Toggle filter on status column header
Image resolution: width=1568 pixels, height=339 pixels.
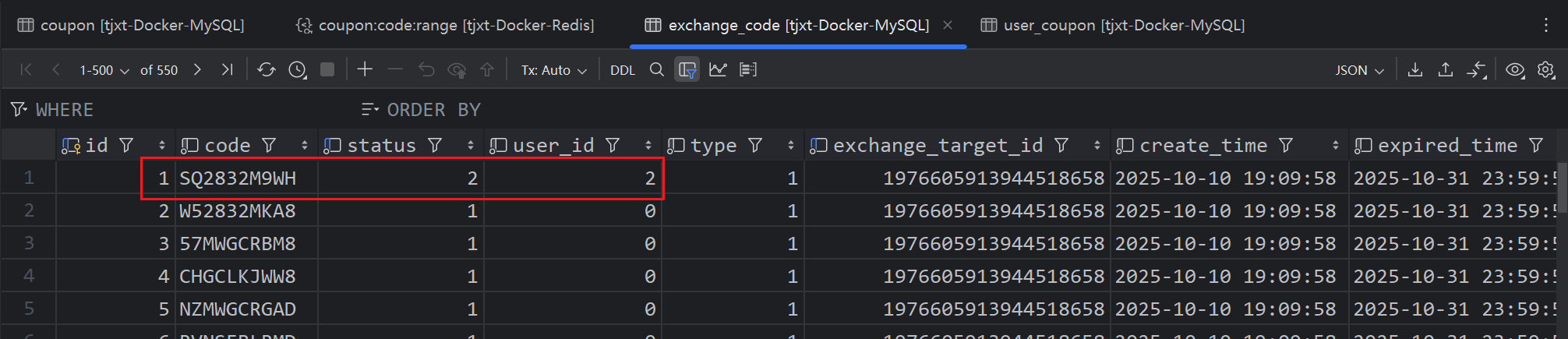point(435,146)
